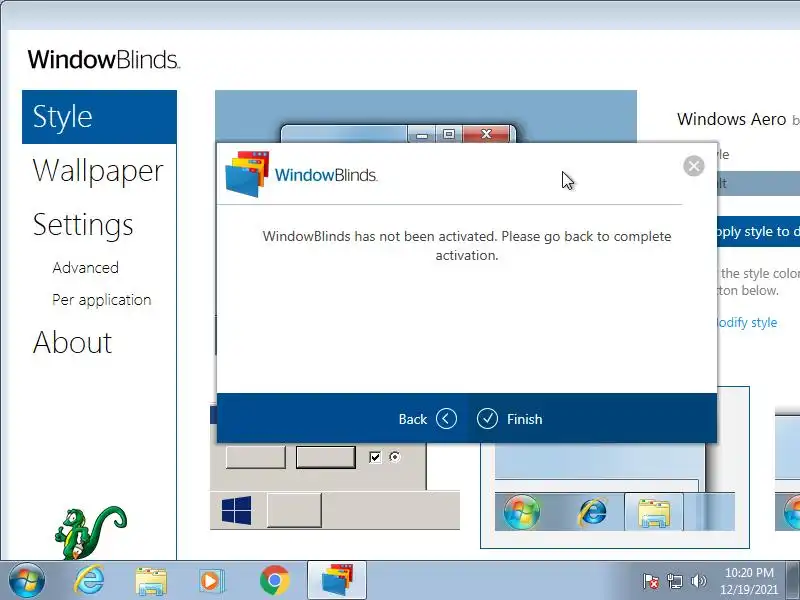Select the Style tab in WindowBlinds sidebar

99,117
